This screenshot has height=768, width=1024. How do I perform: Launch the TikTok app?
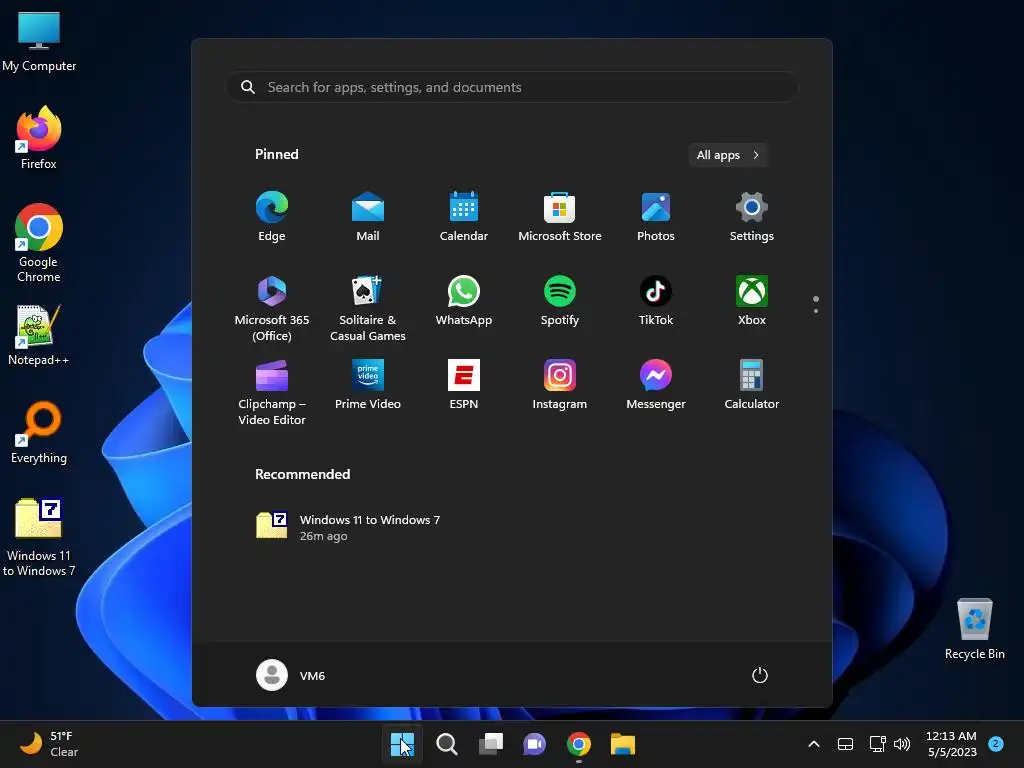pyautogui.click(x=656, y=300)
